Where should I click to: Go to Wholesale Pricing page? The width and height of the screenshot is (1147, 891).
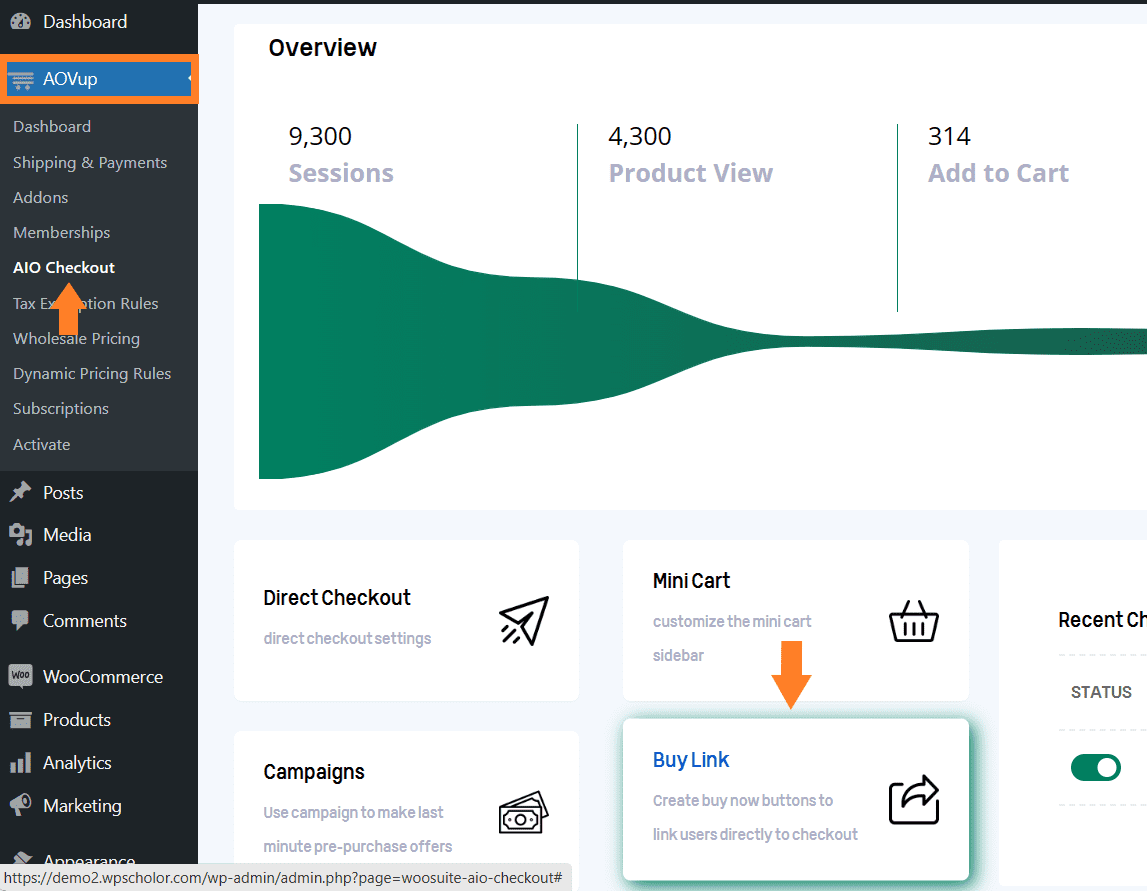point(76,339)
